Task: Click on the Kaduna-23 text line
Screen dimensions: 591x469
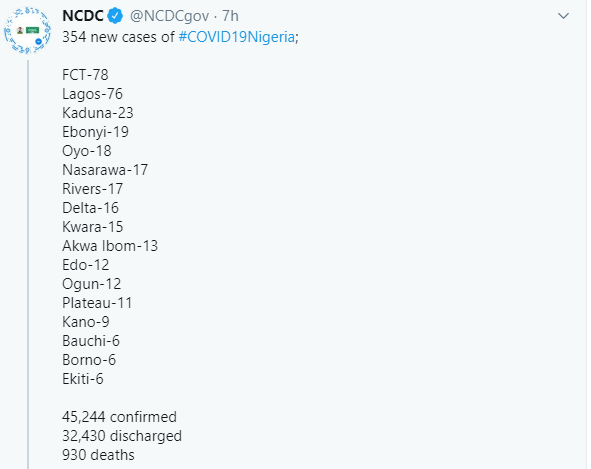Action: (x=98, y=113)
